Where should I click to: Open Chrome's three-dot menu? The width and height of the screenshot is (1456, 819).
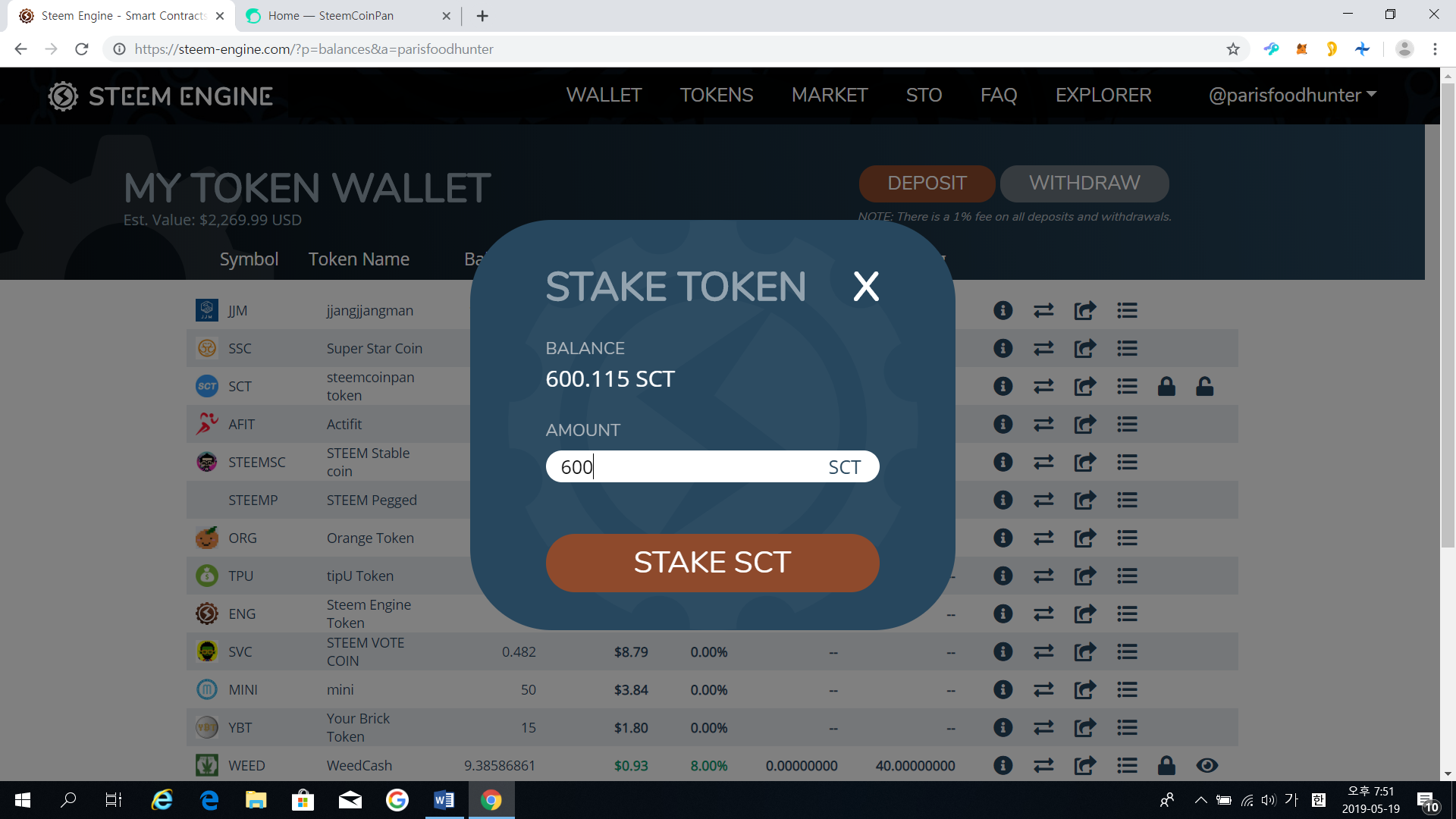(1435, 49)
